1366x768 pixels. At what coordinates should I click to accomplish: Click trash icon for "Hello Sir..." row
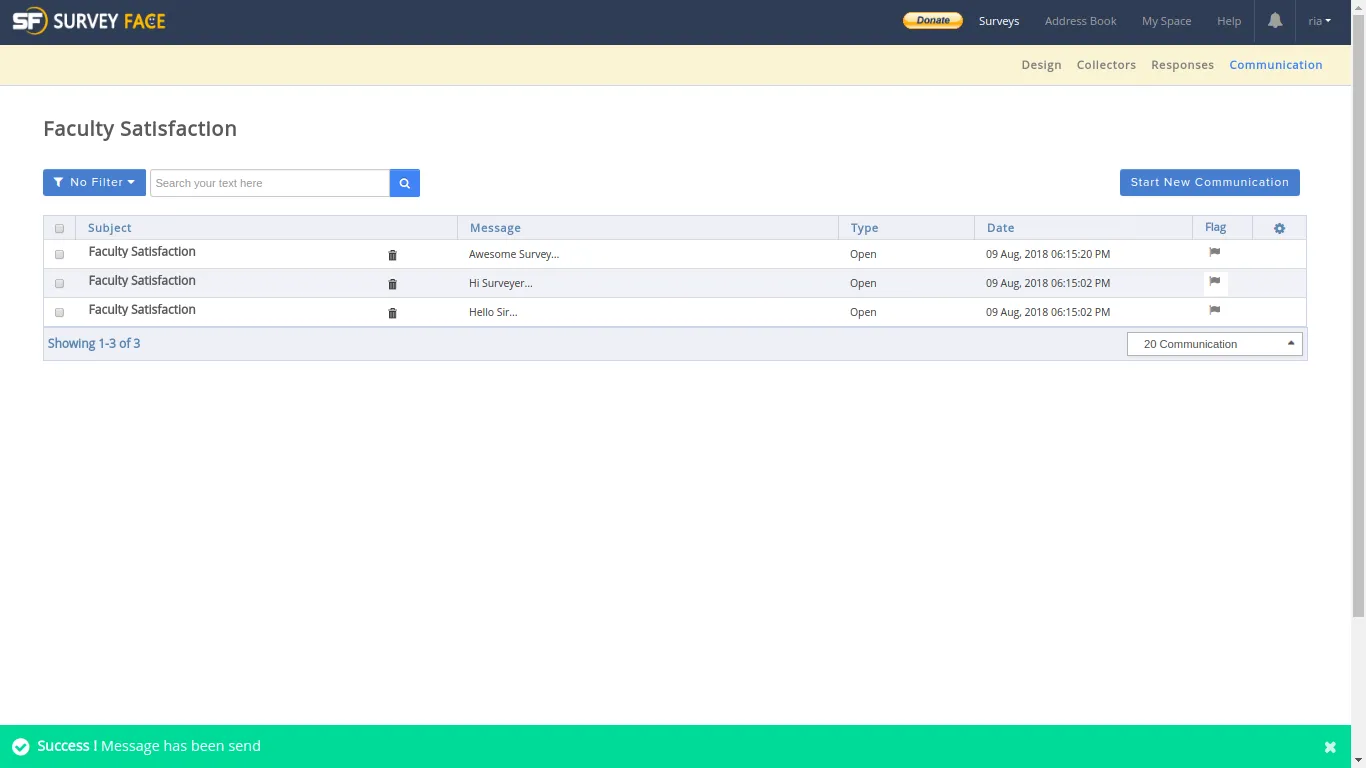click(392, 313)
